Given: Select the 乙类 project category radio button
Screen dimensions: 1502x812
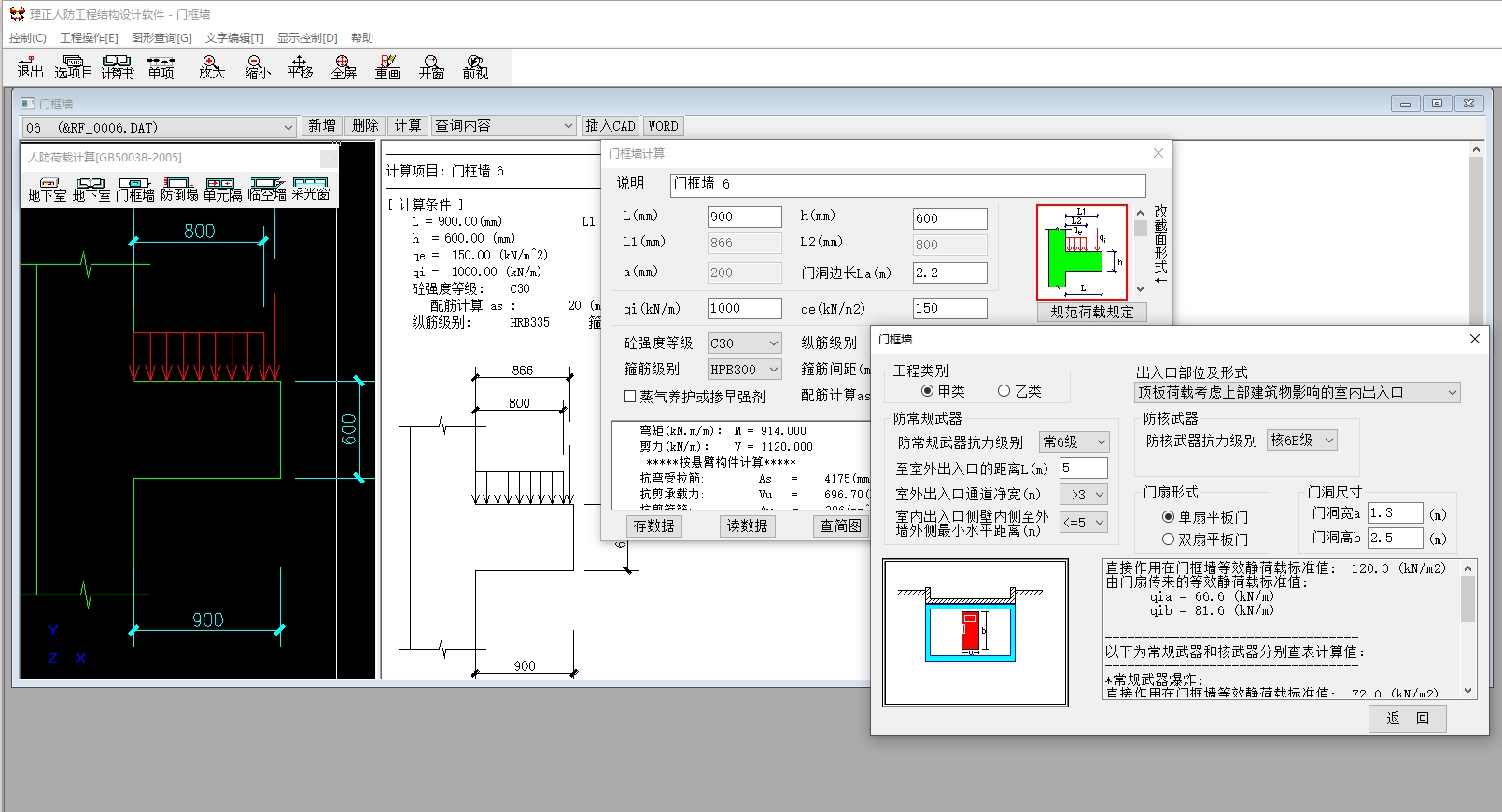Looking at the screenshot, I should coord(1004,391).
